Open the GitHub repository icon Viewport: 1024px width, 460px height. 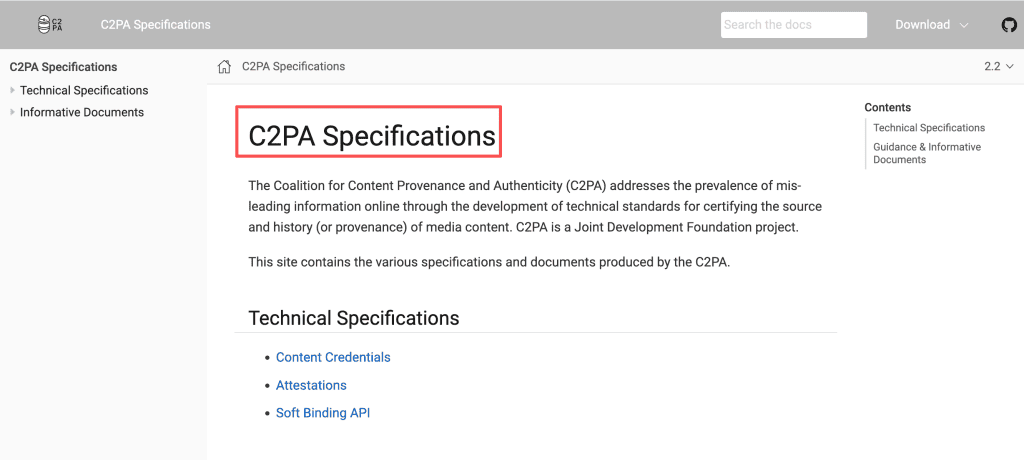tap(1009, 25)
